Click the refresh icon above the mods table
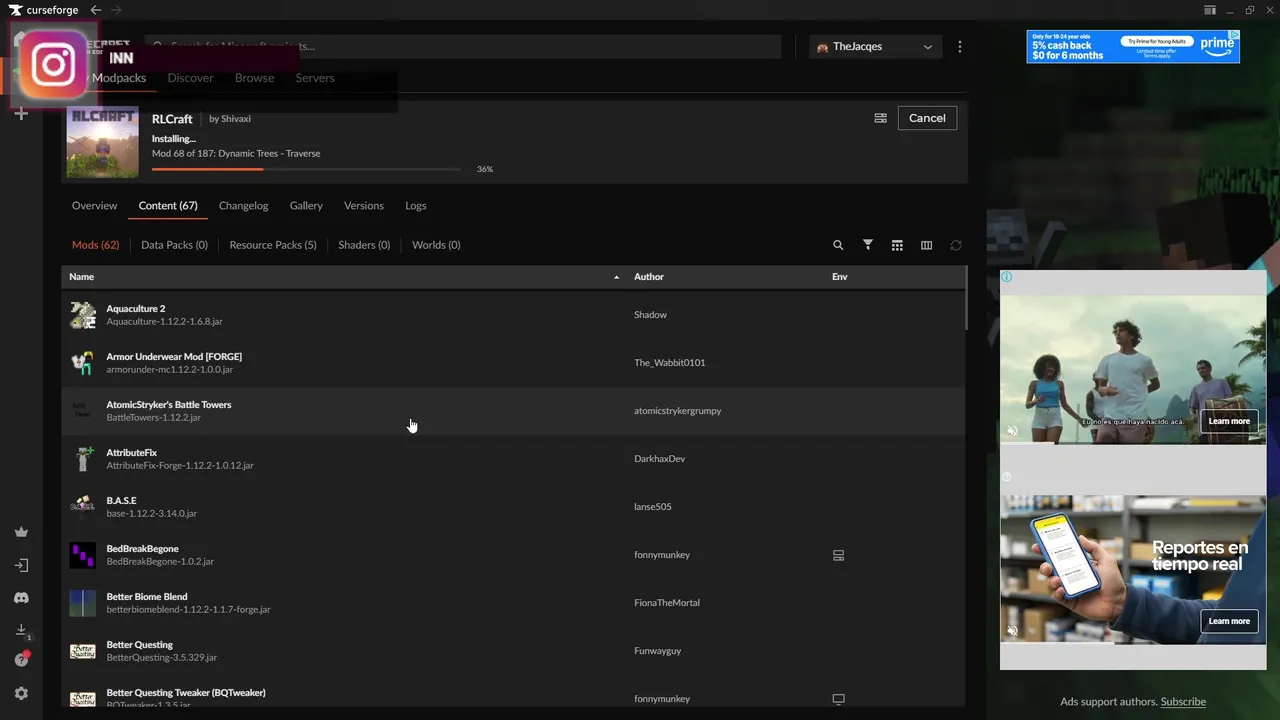Image resolution: width=1280 pixels, height=720 pixels. [956, 245]
